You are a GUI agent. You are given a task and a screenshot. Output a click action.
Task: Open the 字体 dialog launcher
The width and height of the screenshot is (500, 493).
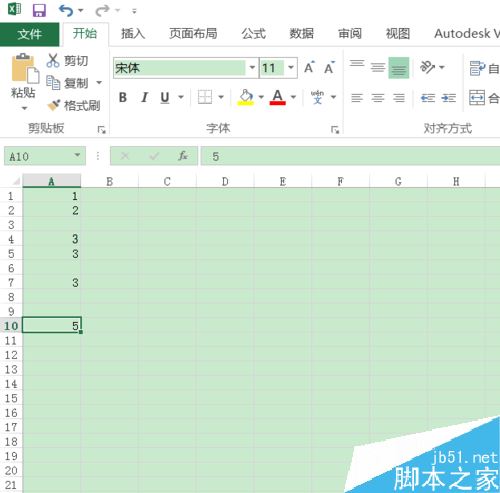[335, 130]
